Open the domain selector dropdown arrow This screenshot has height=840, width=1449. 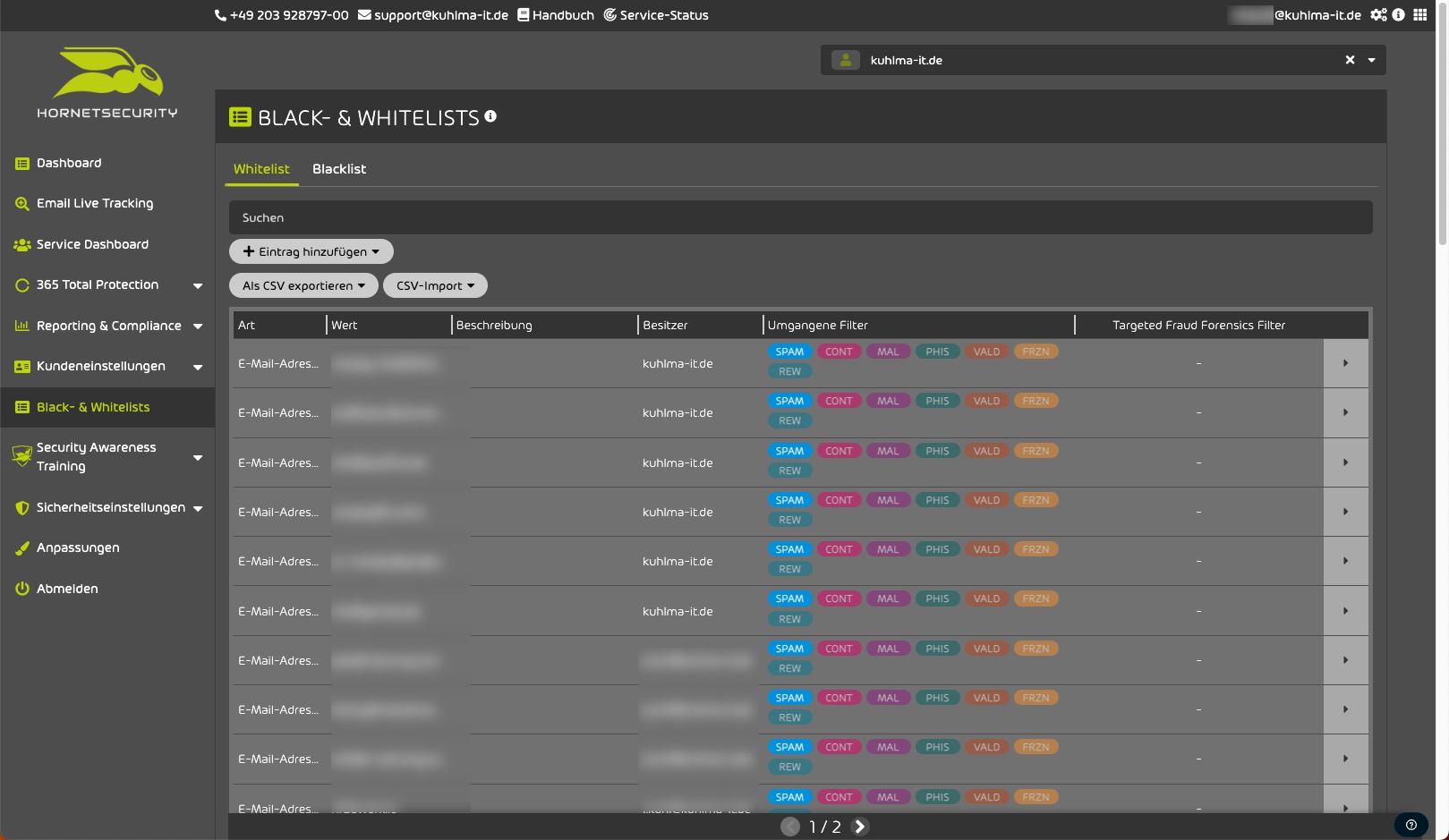(x=1371, y=61)
